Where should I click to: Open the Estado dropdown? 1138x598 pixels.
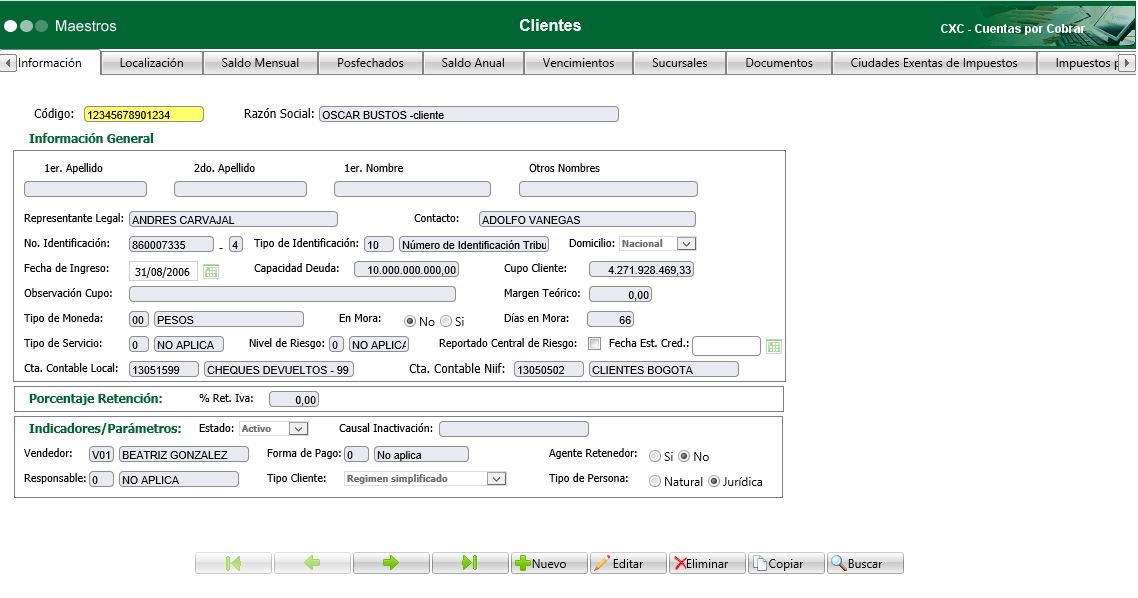click(297, 428)
